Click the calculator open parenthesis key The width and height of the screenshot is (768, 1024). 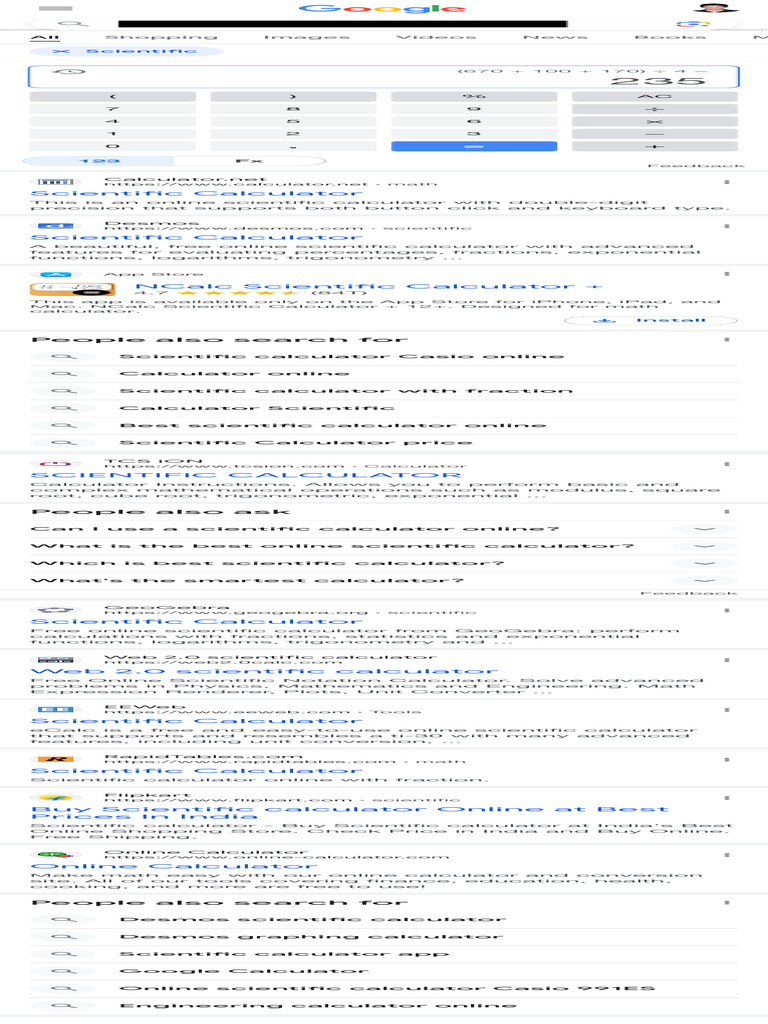112,97
